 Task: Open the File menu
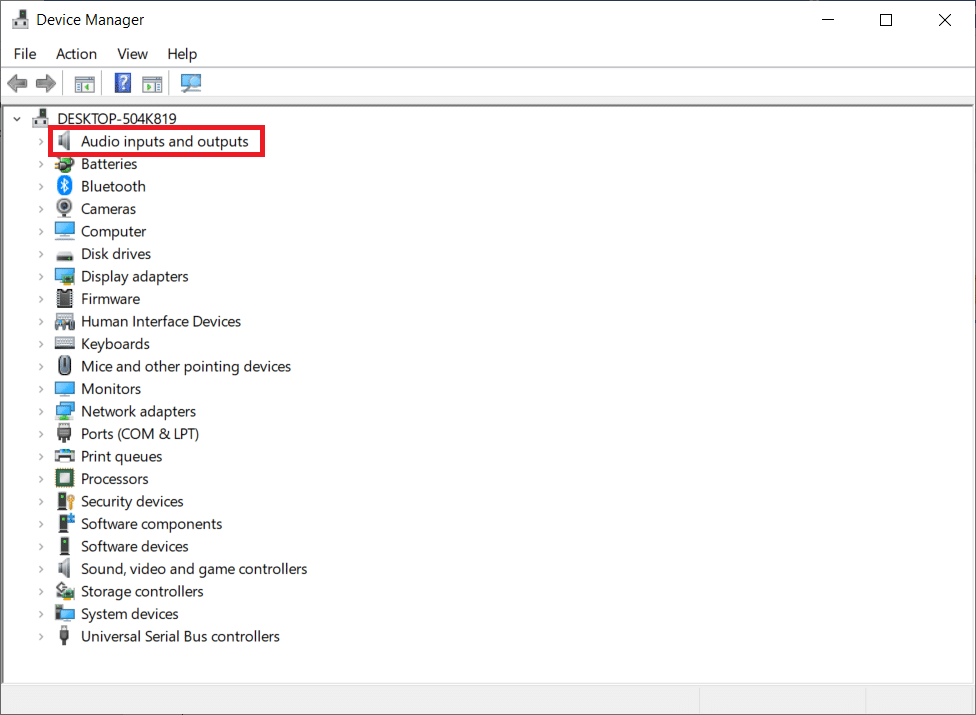25,54
